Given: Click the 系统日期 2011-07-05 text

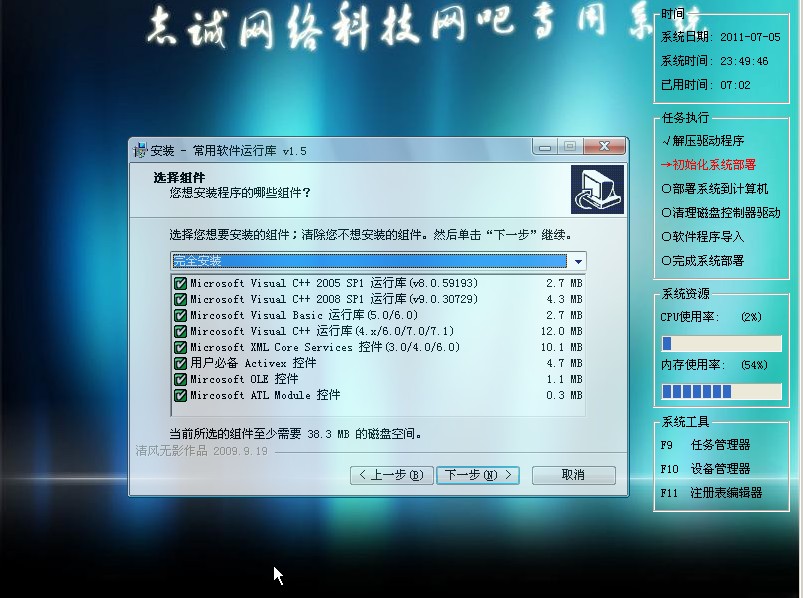Looking at the screenshot, I should click(721, 37).
